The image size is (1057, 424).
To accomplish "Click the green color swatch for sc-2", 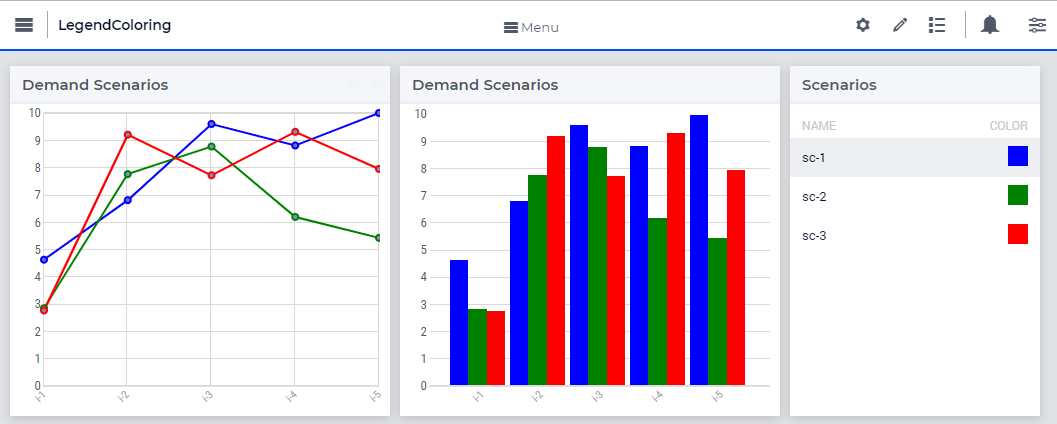I will pyautogui.click(x=1018, y=195).
